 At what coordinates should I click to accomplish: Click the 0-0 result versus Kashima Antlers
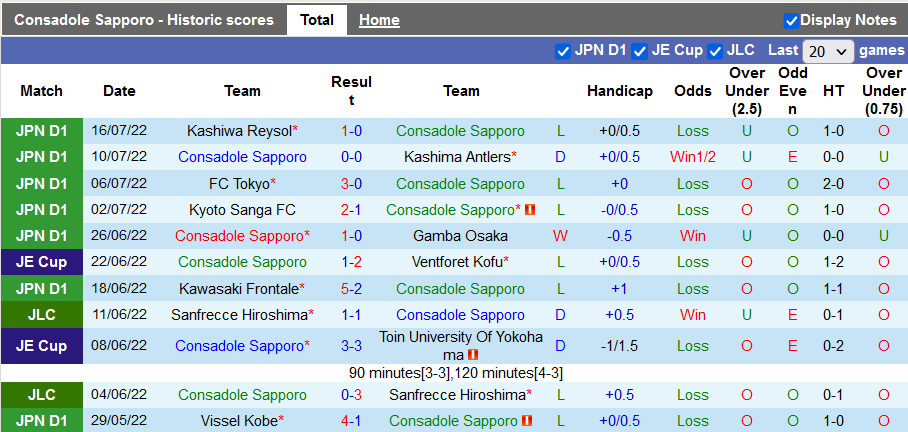pyautogui.click(x=352, y=157)
